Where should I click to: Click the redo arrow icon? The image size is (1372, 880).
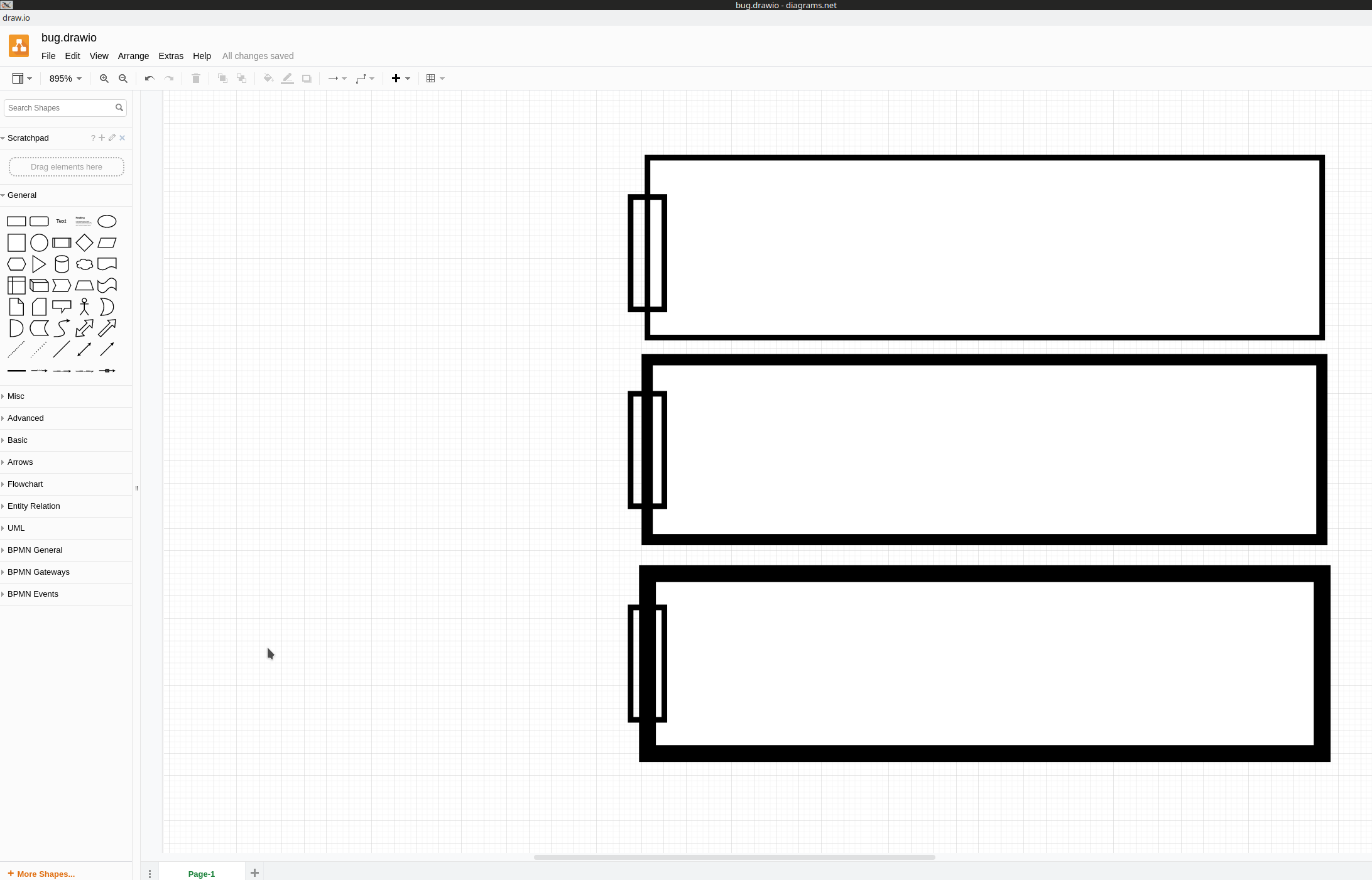169,79
